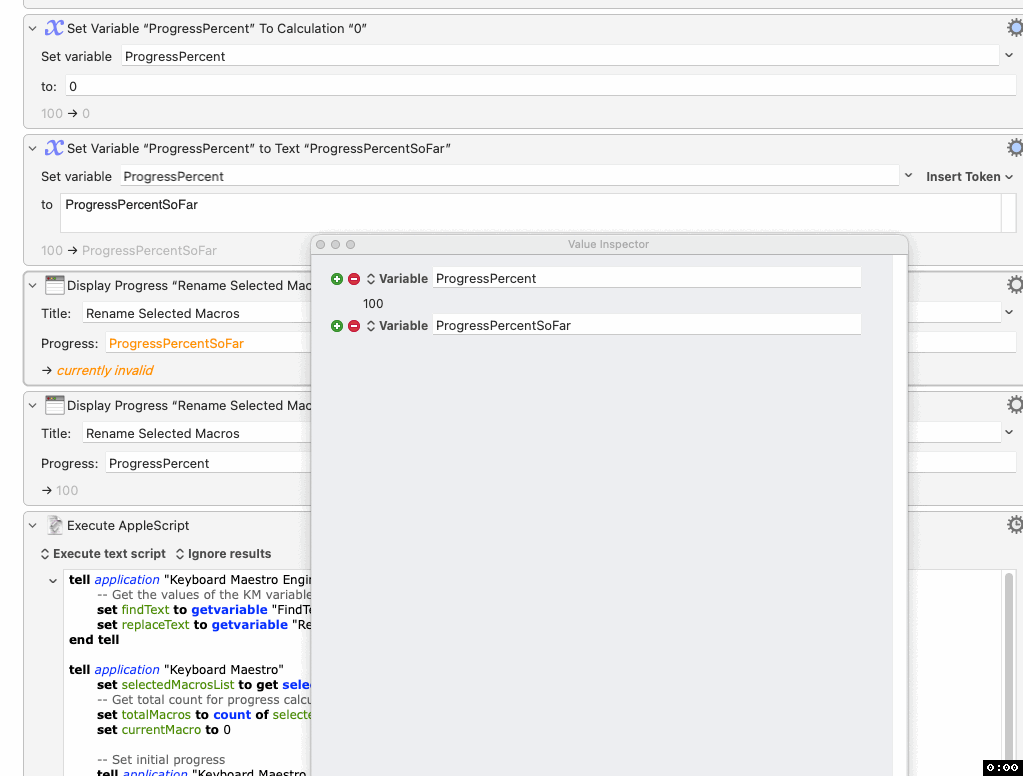
Task: Click the Value Inspector title bar
Action: (x=609, y=244)
